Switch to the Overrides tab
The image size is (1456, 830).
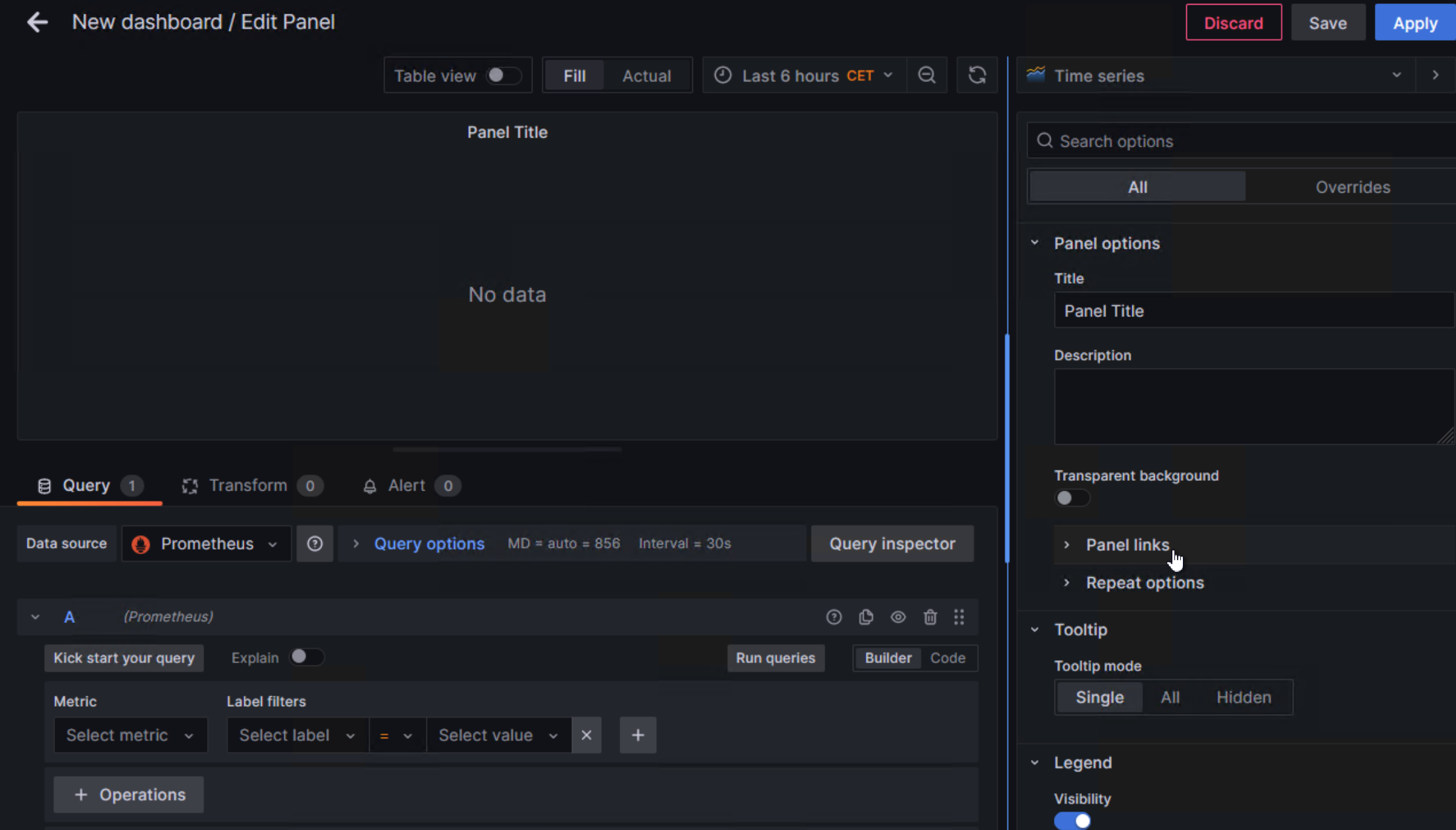[1352, 187]
